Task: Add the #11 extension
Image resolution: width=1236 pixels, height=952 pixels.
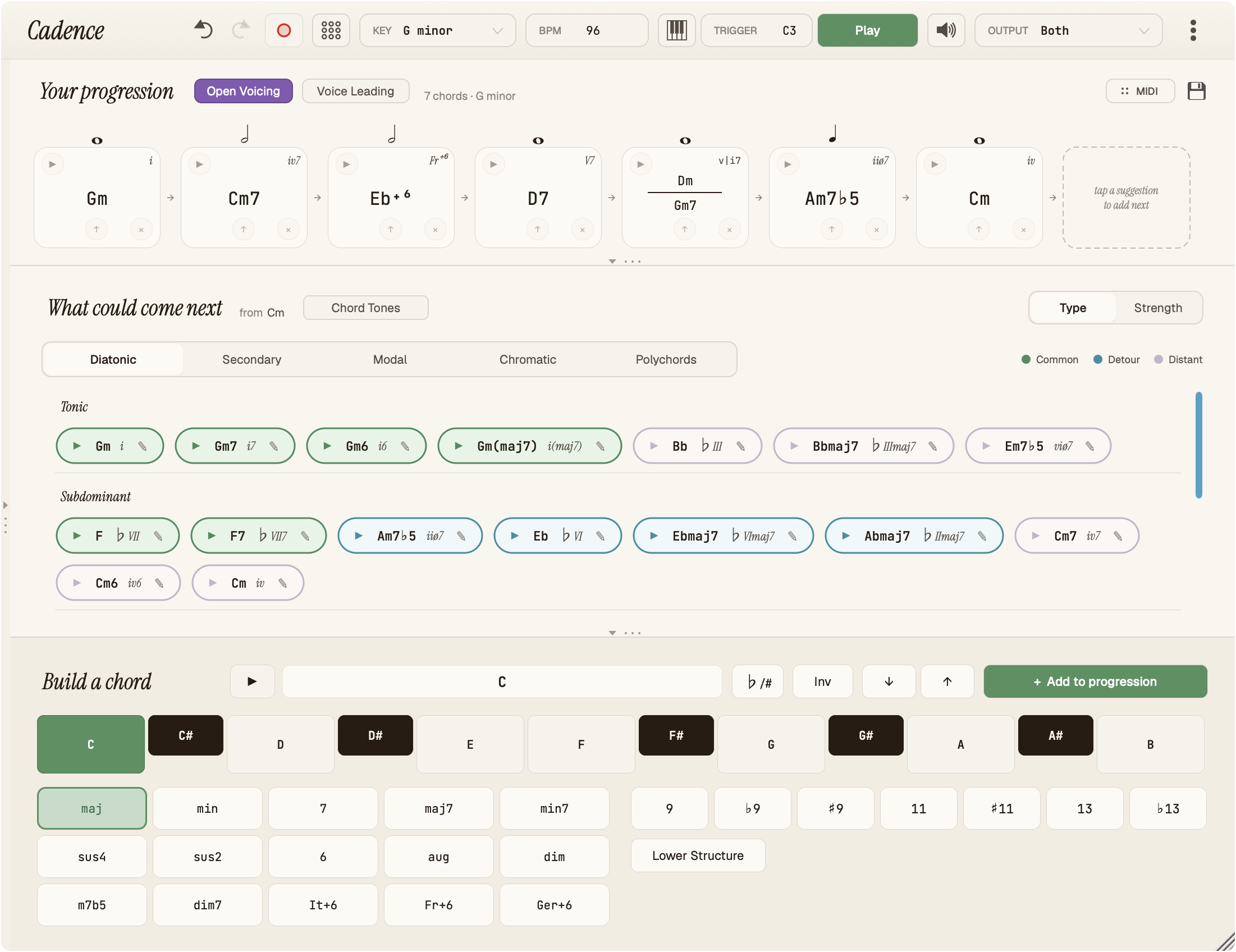Action: [1002, 808]
